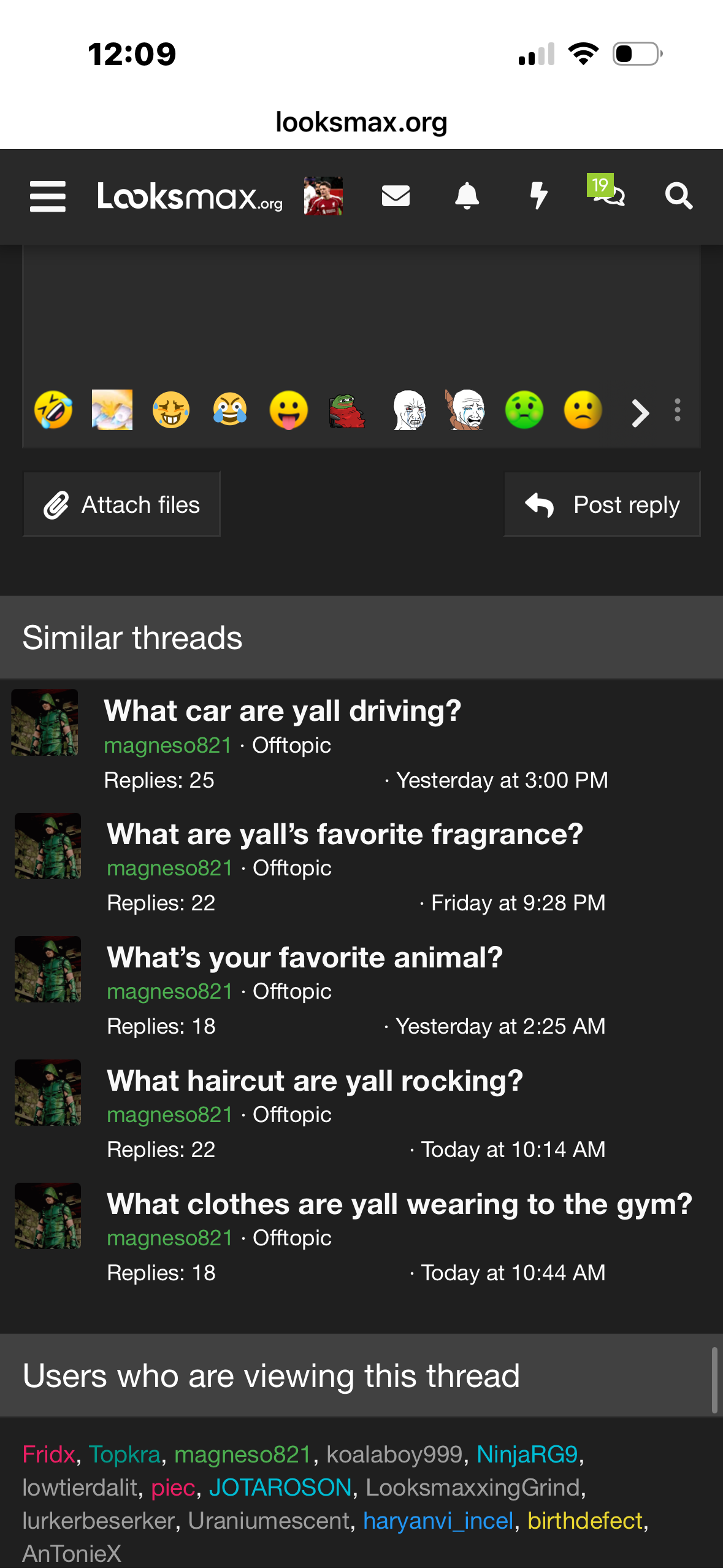Image resolution: width=723 pixels, height=1568 pixels.
Task: Open the avatar thumbnail beside favorite animal thread
Action: 48,969
